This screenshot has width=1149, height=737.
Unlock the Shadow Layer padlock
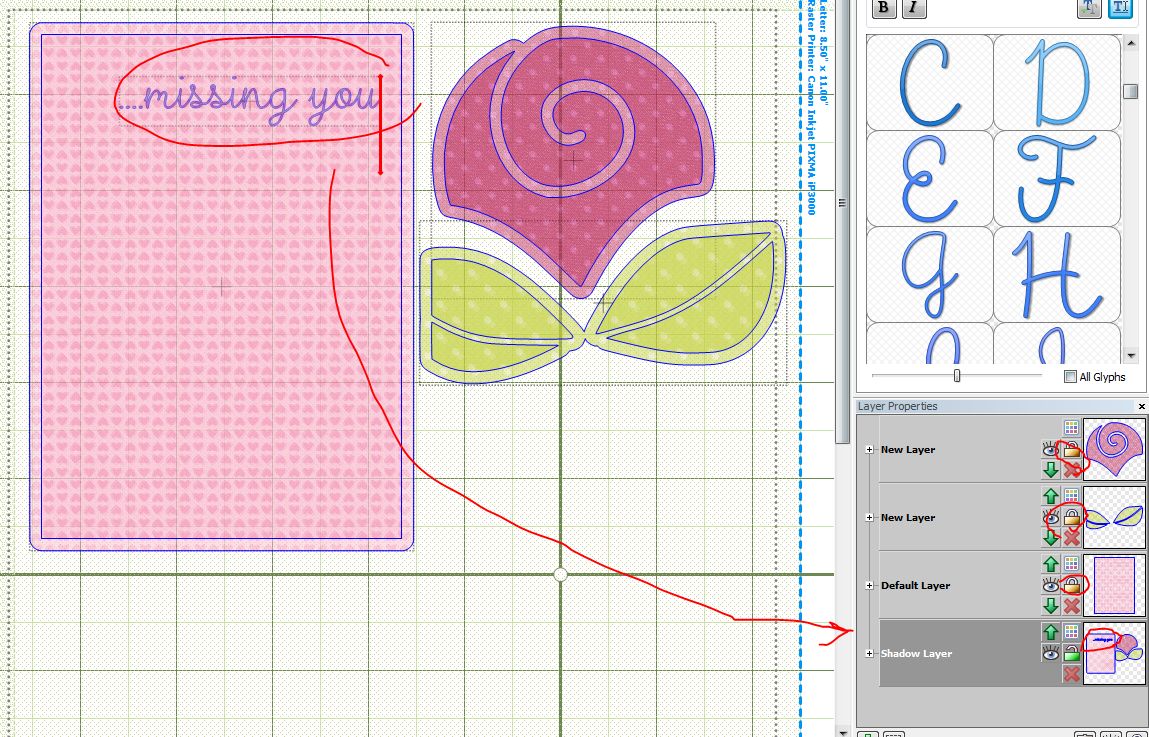point(1069,652)
